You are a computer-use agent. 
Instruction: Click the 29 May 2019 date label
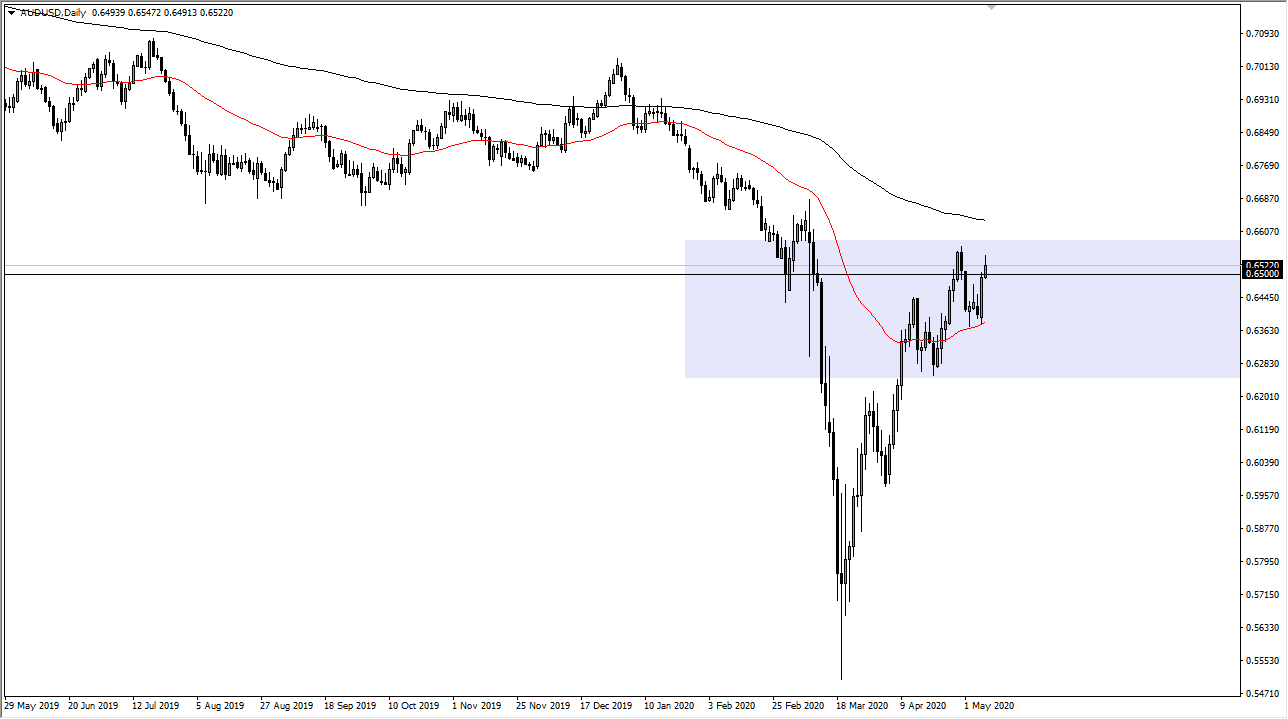(x=31, y=705)
